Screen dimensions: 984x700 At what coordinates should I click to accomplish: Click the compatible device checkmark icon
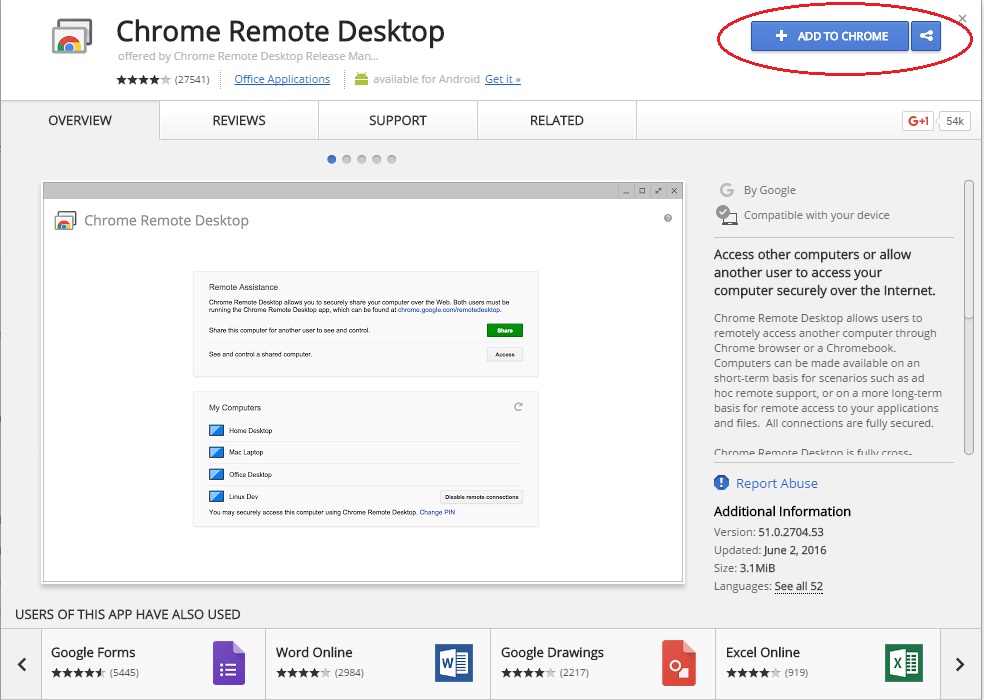[x=726, y=215]
